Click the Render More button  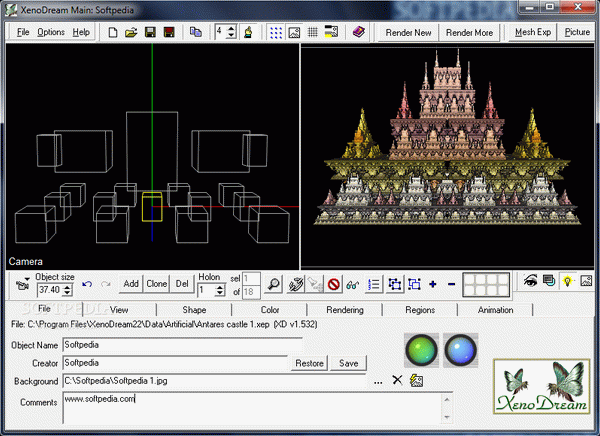[469, 33]
